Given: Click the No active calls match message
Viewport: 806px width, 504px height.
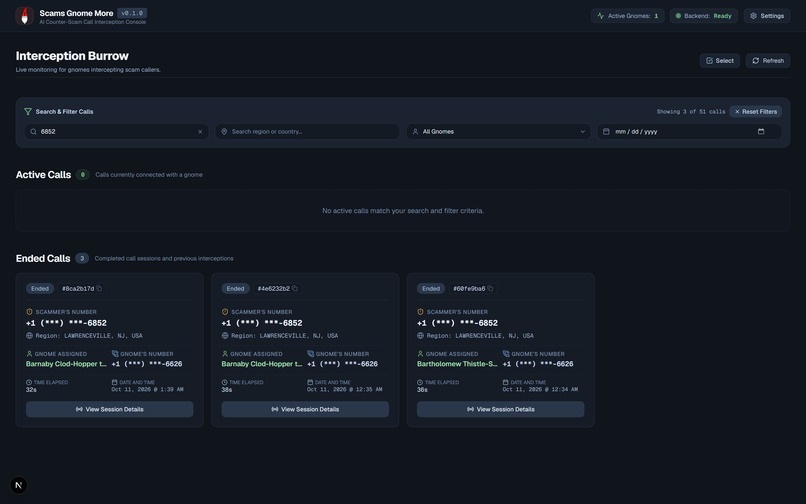Looking at the screenshot, I should point(402,211).
